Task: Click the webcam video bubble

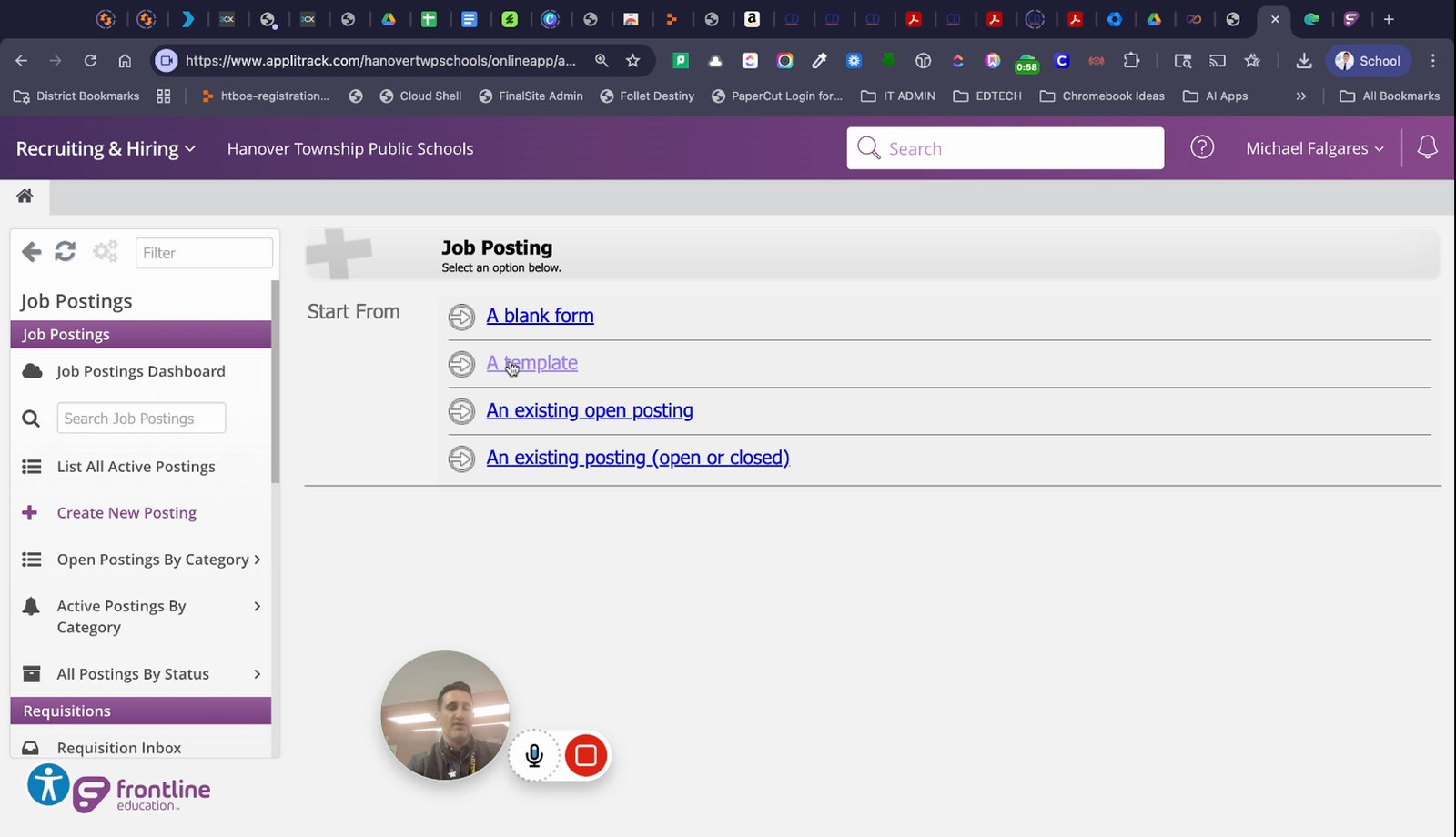Action: tap(445, 715)
